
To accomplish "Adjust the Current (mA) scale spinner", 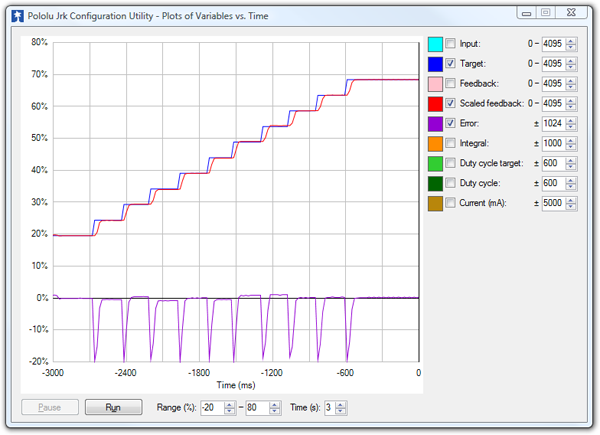I will point(571,204).
